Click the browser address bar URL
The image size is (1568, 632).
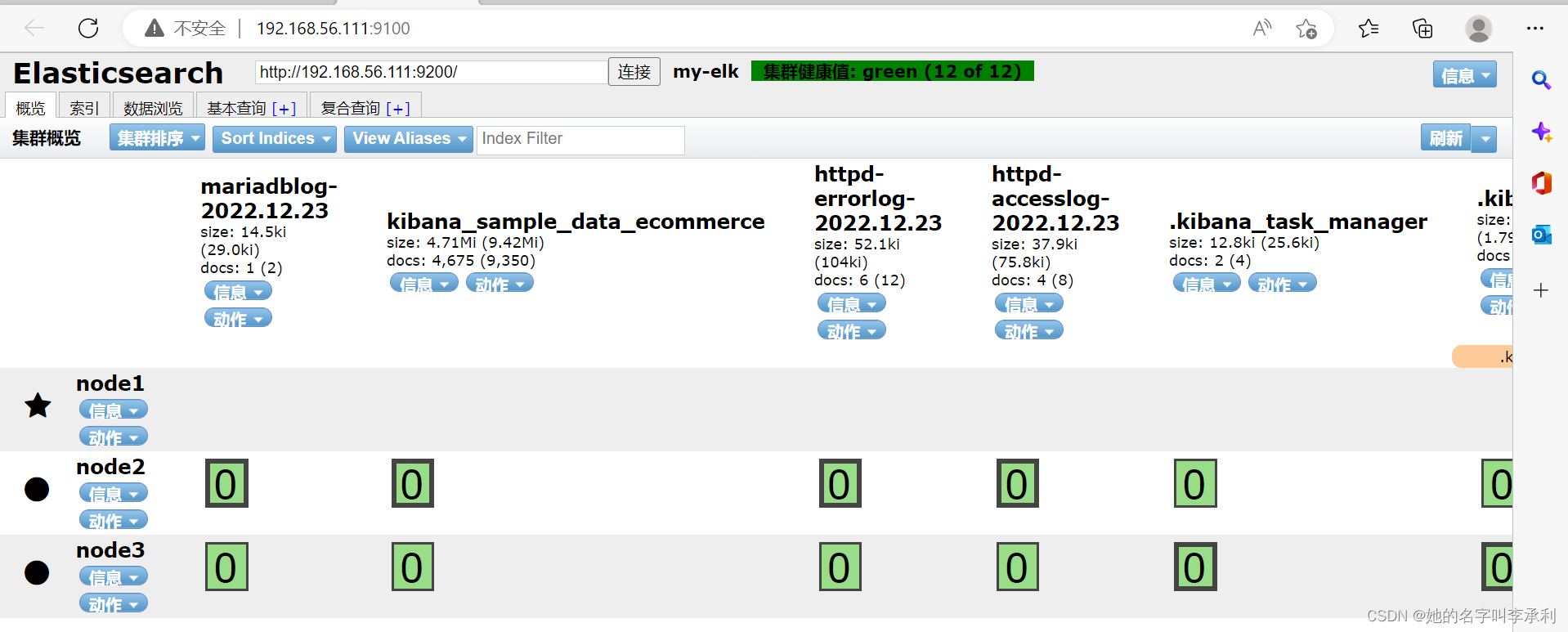(x=334, y=29)
